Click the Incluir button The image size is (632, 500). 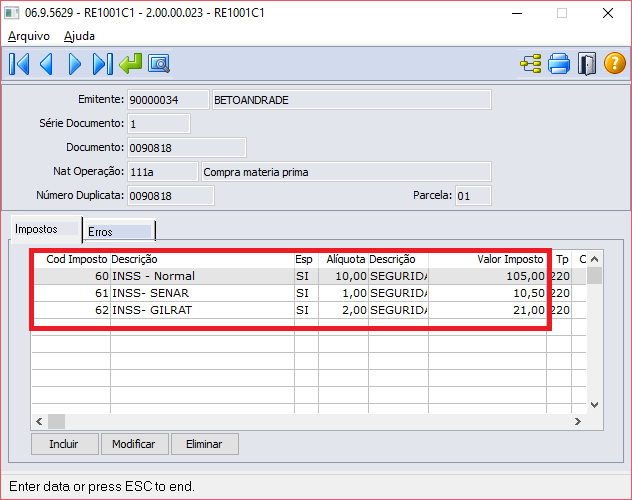[x=64, y=444]
